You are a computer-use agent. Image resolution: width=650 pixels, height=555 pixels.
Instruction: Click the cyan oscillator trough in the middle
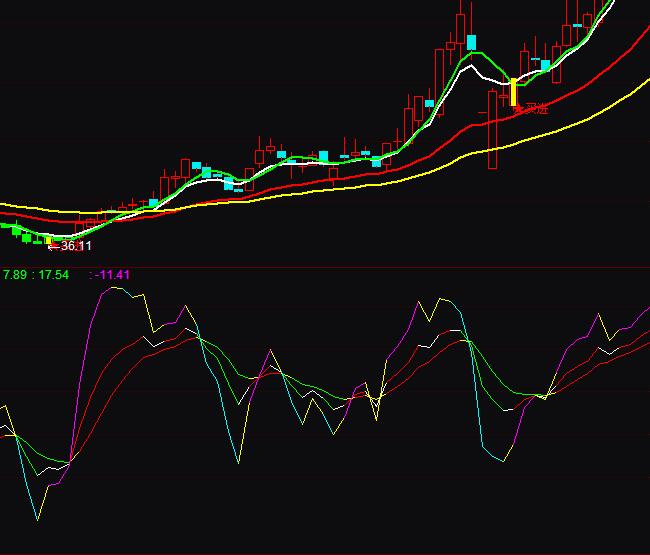[x=238, y=463]
